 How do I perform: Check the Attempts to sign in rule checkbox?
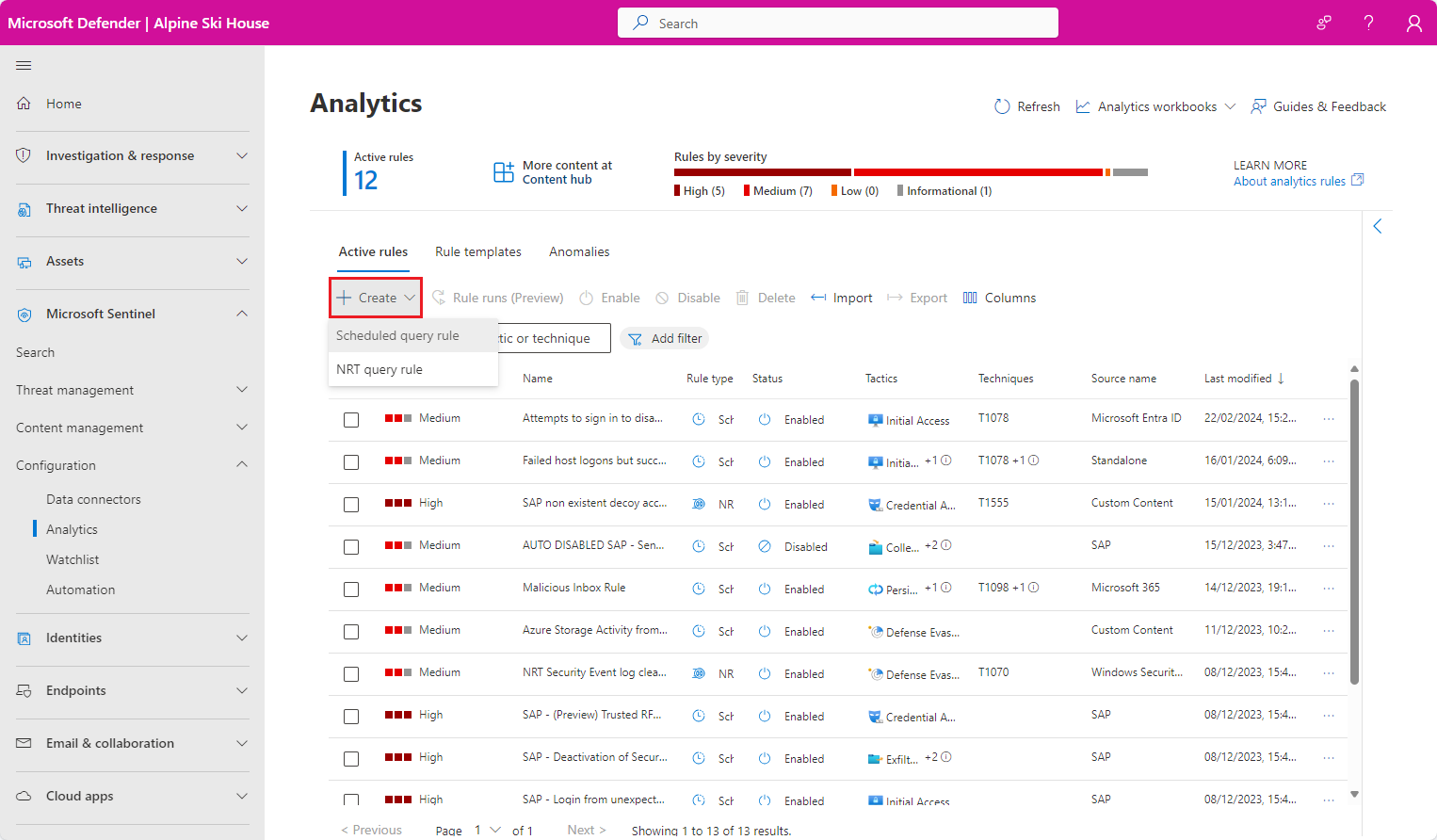(x=351, y=420)
